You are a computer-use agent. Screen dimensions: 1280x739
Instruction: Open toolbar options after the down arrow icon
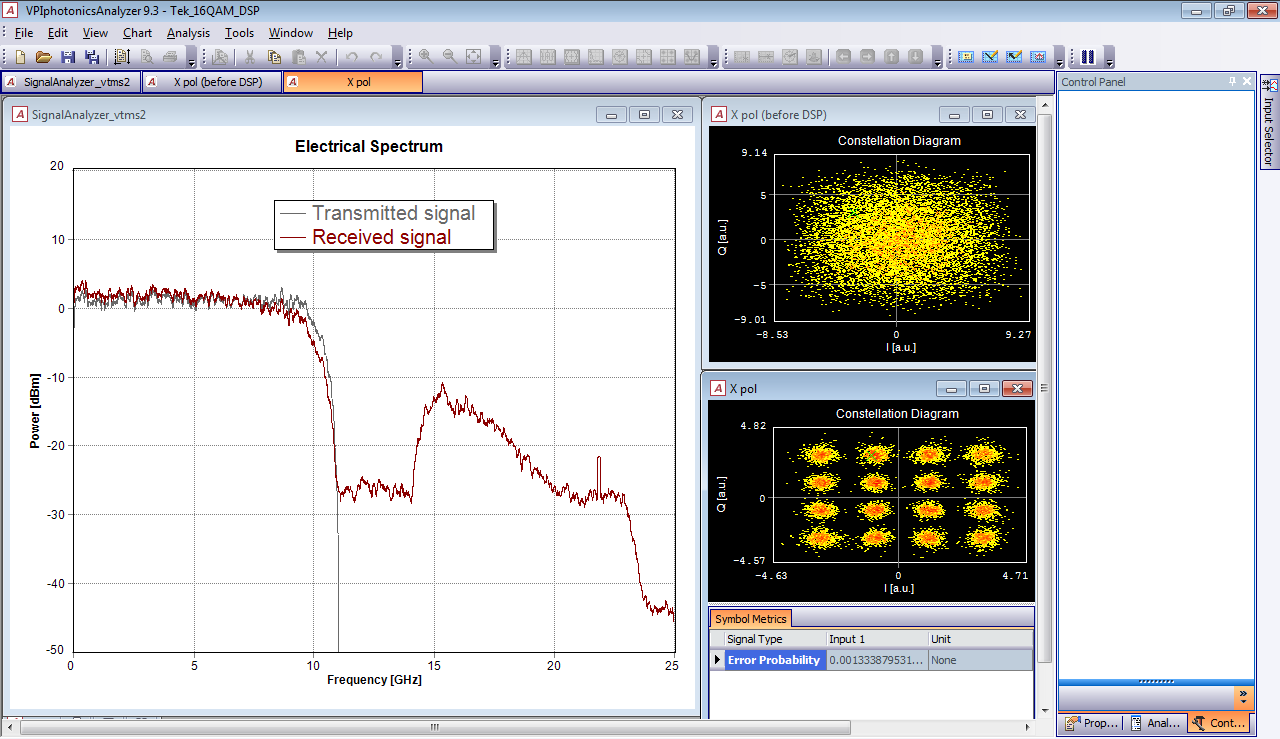[x=937, y=58]
